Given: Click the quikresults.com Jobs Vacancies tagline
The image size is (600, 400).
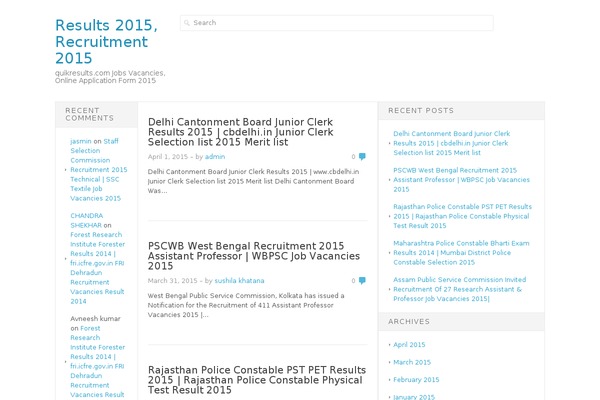Looking at the screenshot, I should (x=110, y=77).
